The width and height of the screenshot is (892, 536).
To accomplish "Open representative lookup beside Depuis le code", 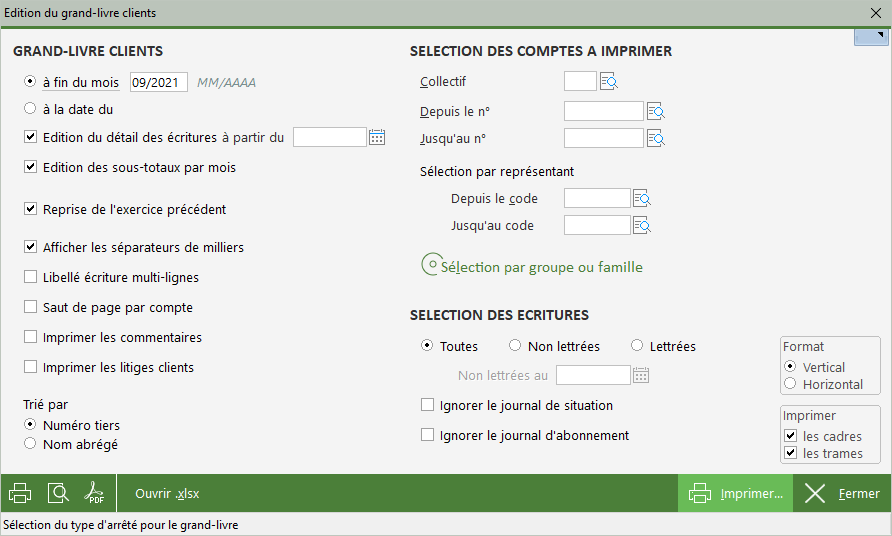I will (642, 199).
